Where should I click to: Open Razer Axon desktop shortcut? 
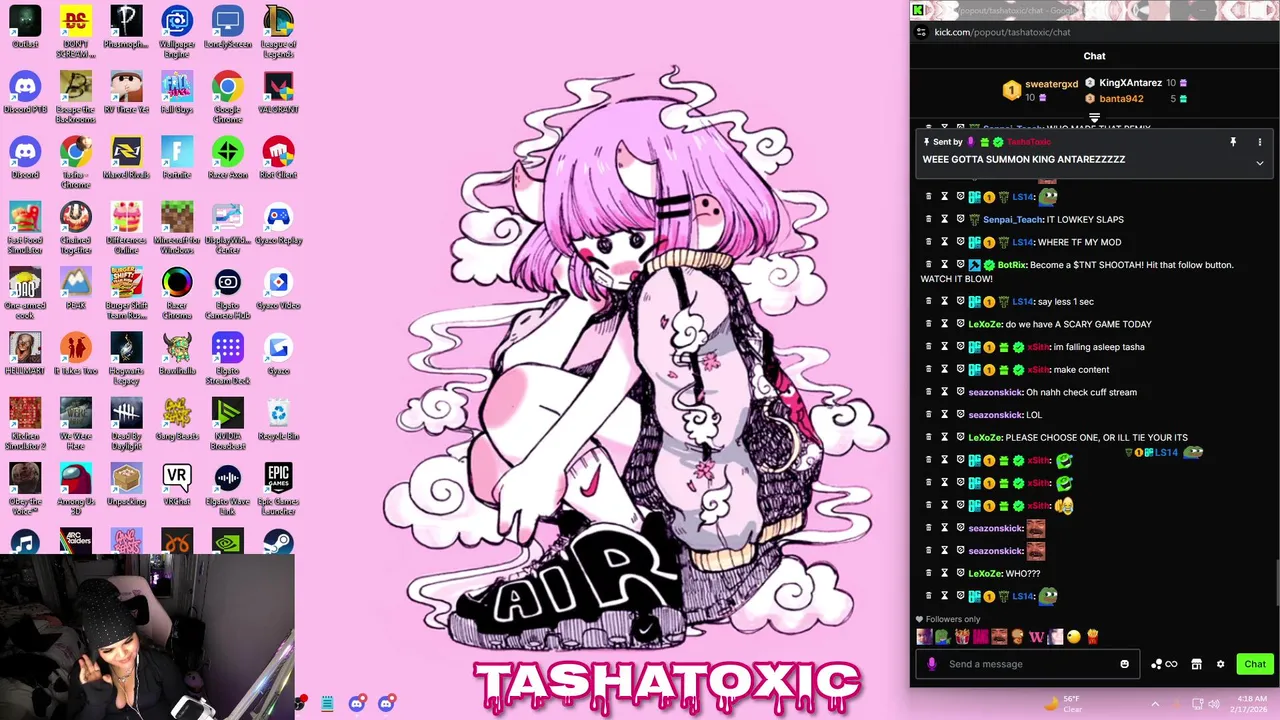(228, 157)
